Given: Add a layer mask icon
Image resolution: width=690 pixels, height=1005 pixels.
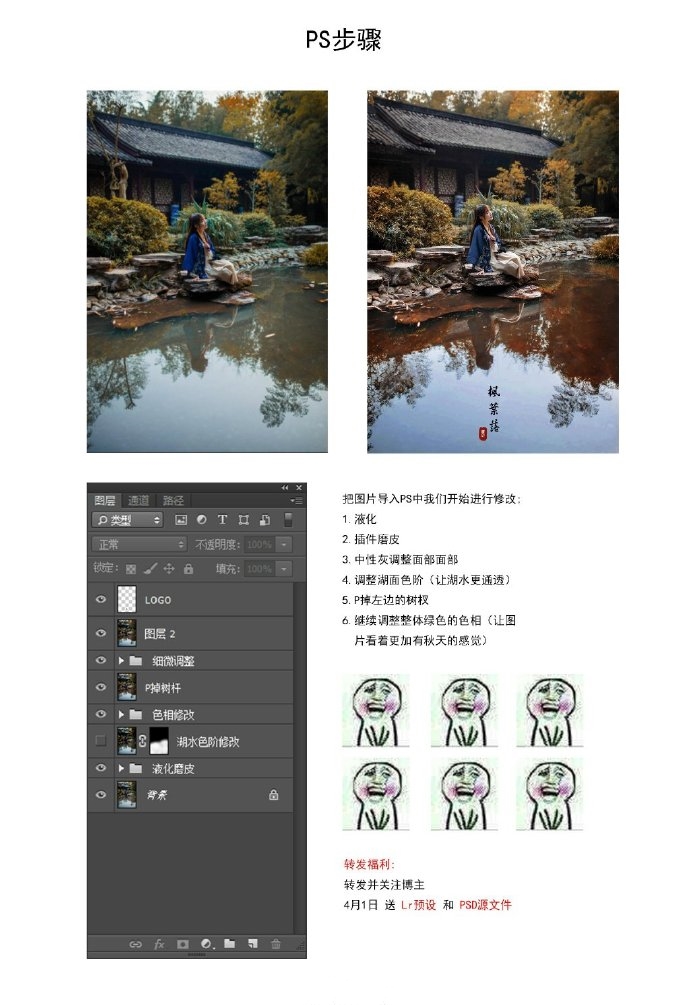Looking at the screenshot, I should pyautogui.click(x=183, y=944).
